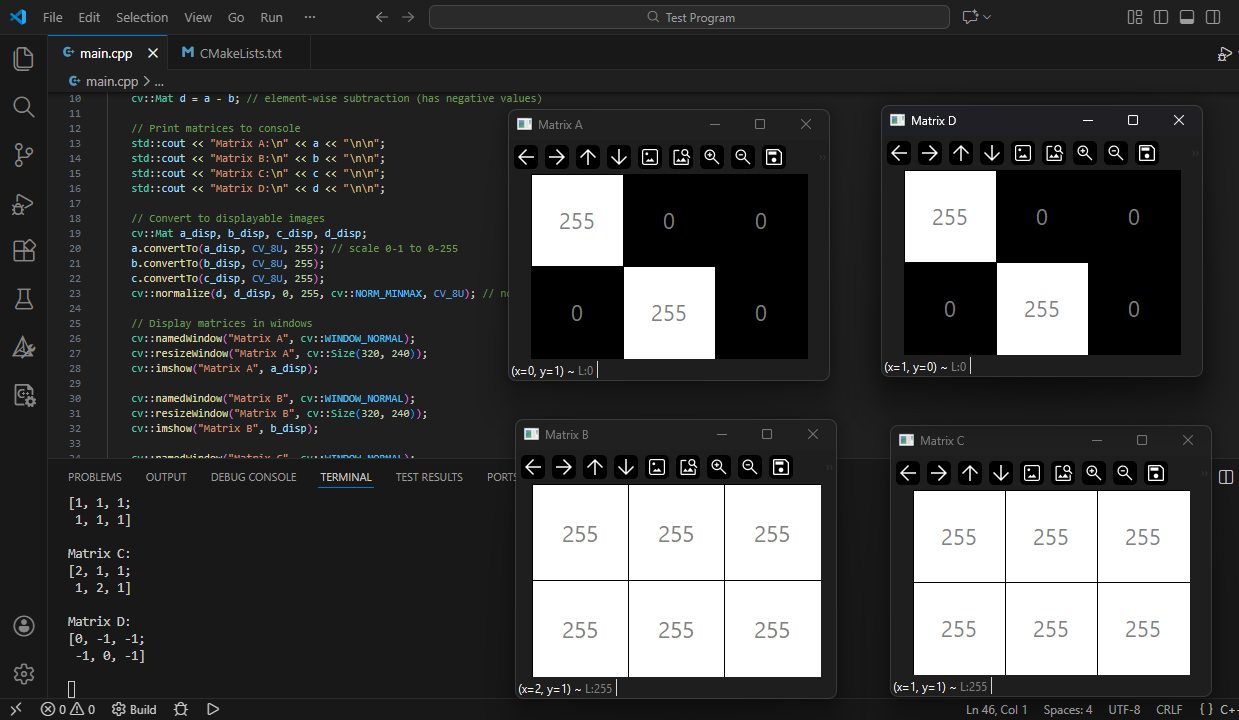Click CRLF line ending in status bar
1239x720 pixels.
click(1169, 709)
